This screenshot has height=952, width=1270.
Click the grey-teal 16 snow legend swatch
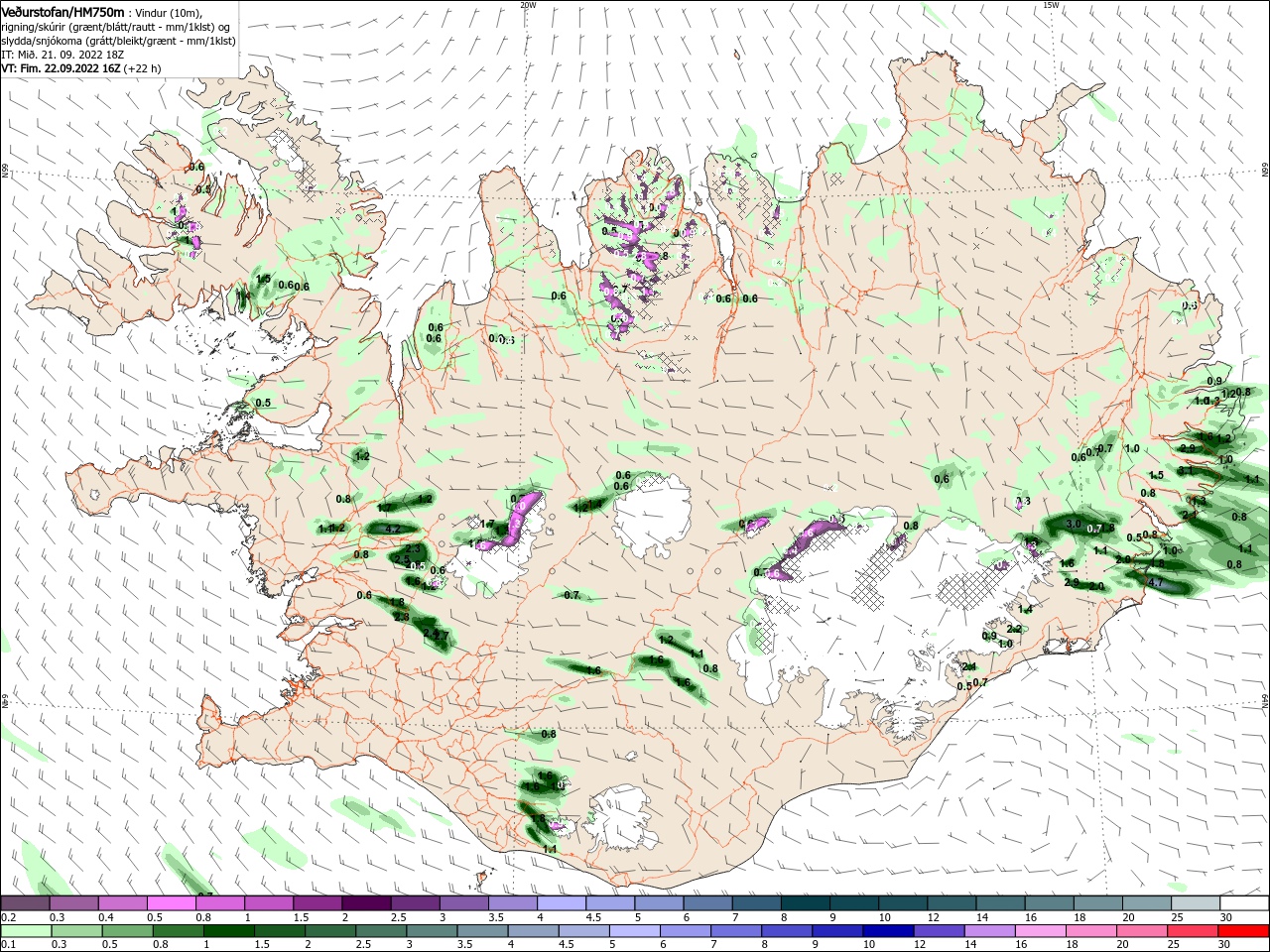(1049, 903)
